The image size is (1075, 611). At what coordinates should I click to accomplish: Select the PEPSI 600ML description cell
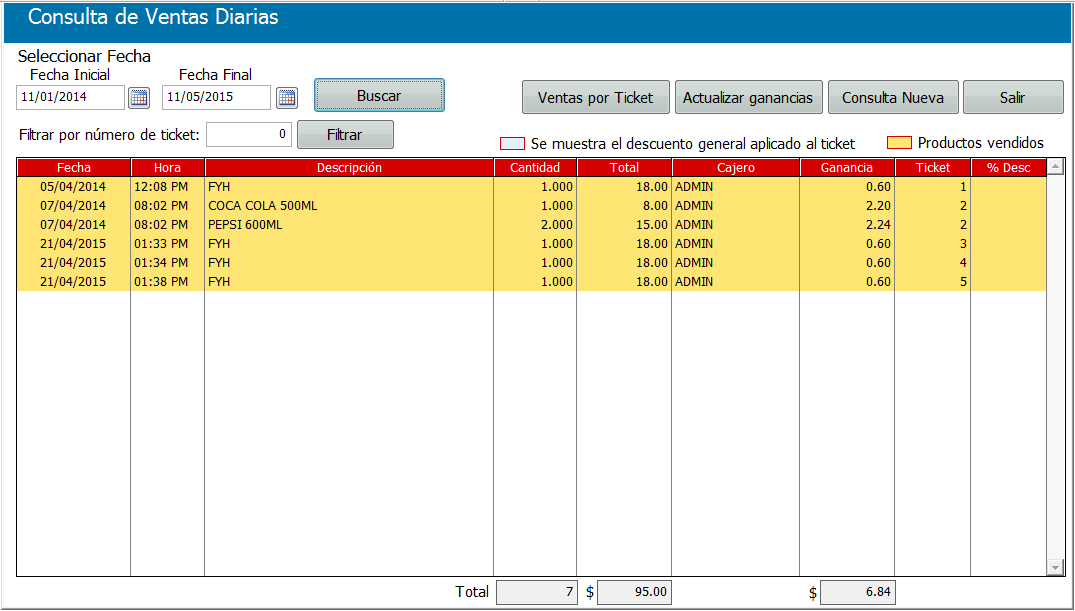click(x=349, y=225)
